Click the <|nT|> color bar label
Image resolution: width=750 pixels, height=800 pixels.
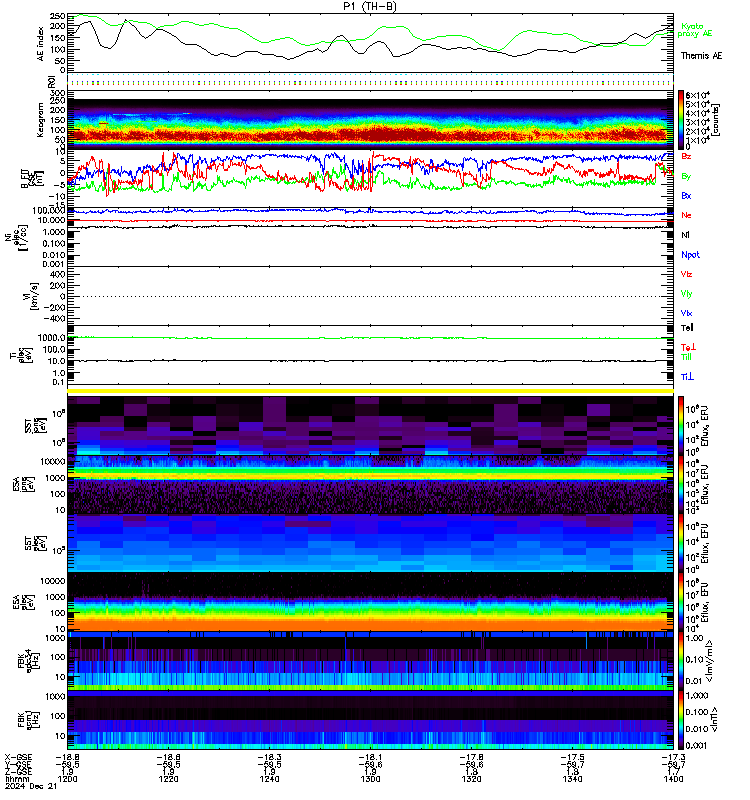tap(714, 720)
